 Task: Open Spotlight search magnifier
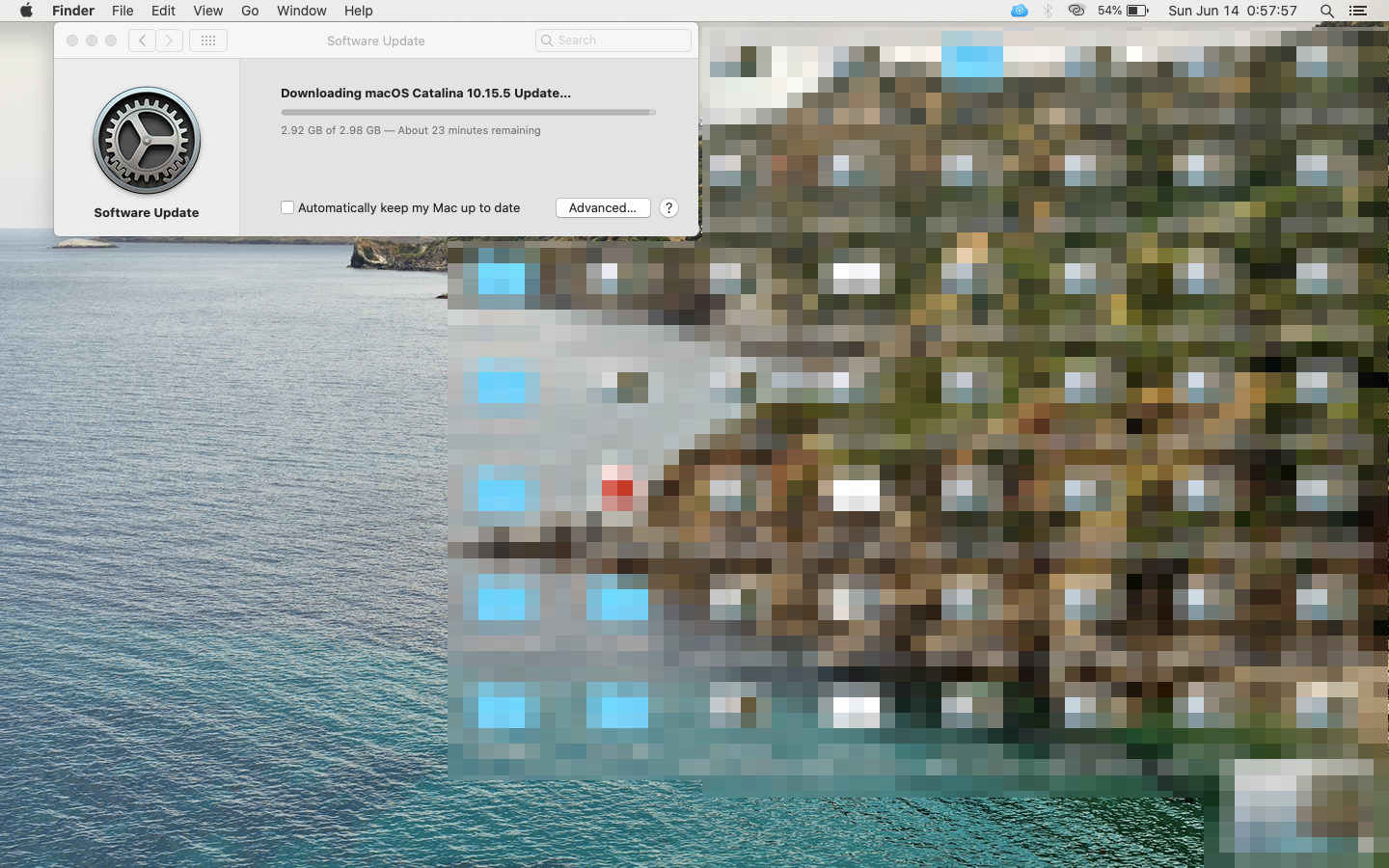click(1327, 11)
